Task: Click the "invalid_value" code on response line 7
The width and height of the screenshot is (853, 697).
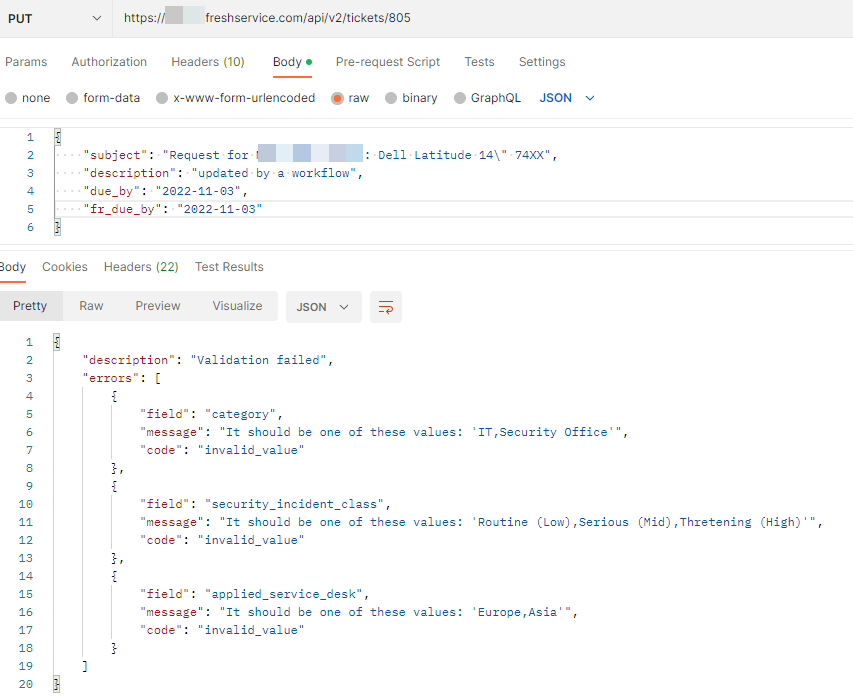Action: pos(251,451)
